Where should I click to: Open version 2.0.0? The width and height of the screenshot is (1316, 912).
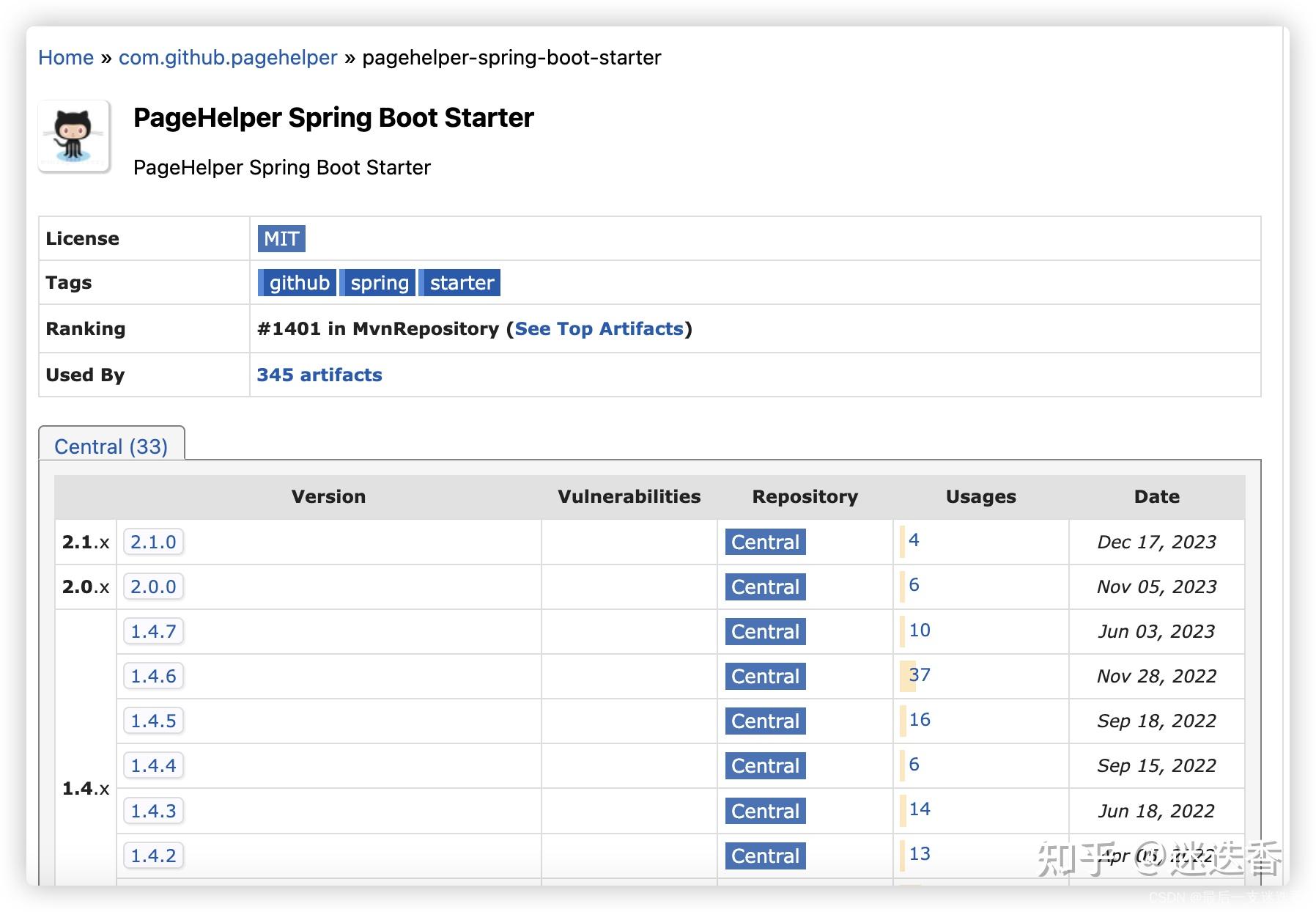point(153,586)
